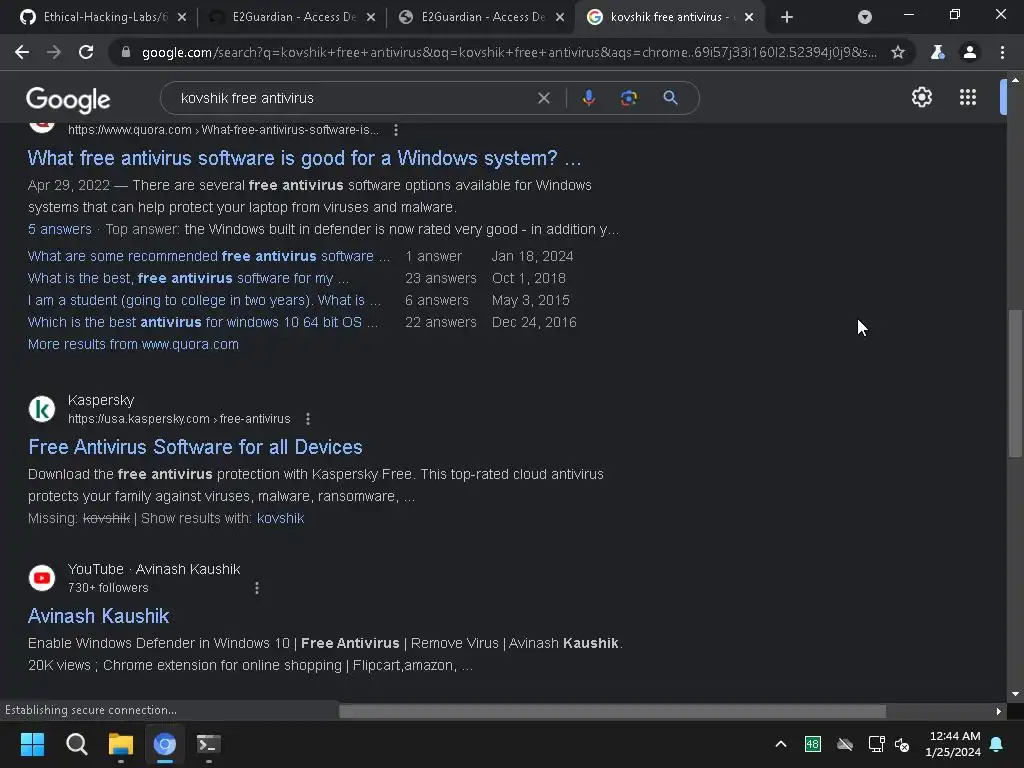1024x768 pixels.
Task: Click the YouTube favicon
Action: pos(42,578)
